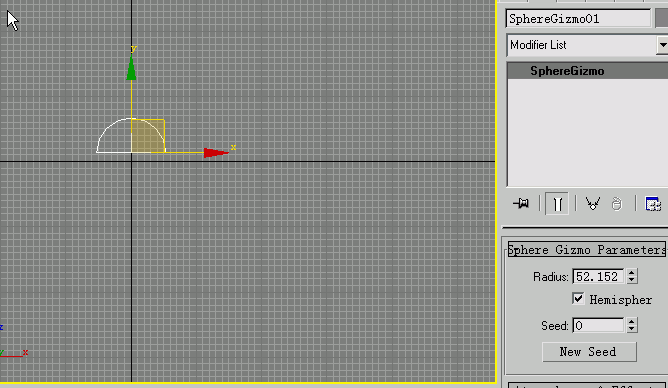Click the object color swatch
Image resolution: width=668 pixels, height=388 pixels.
662,19
